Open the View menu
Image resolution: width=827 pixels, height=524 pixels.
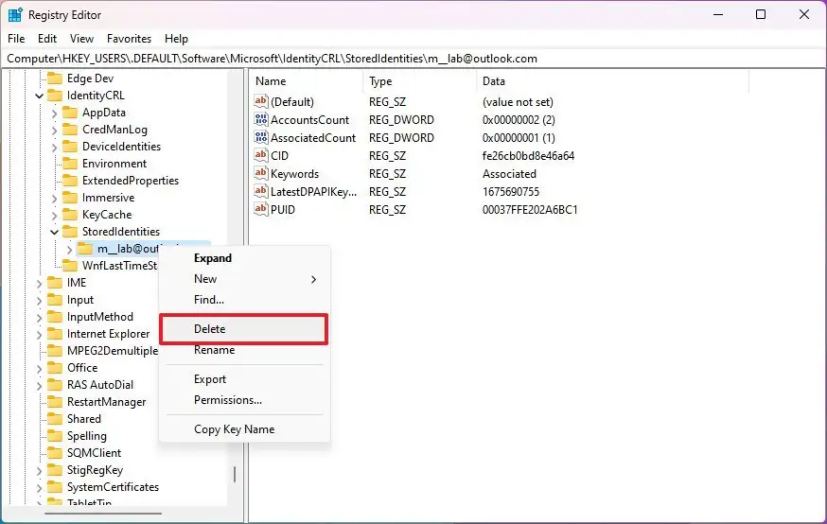[x=82, y=38]
